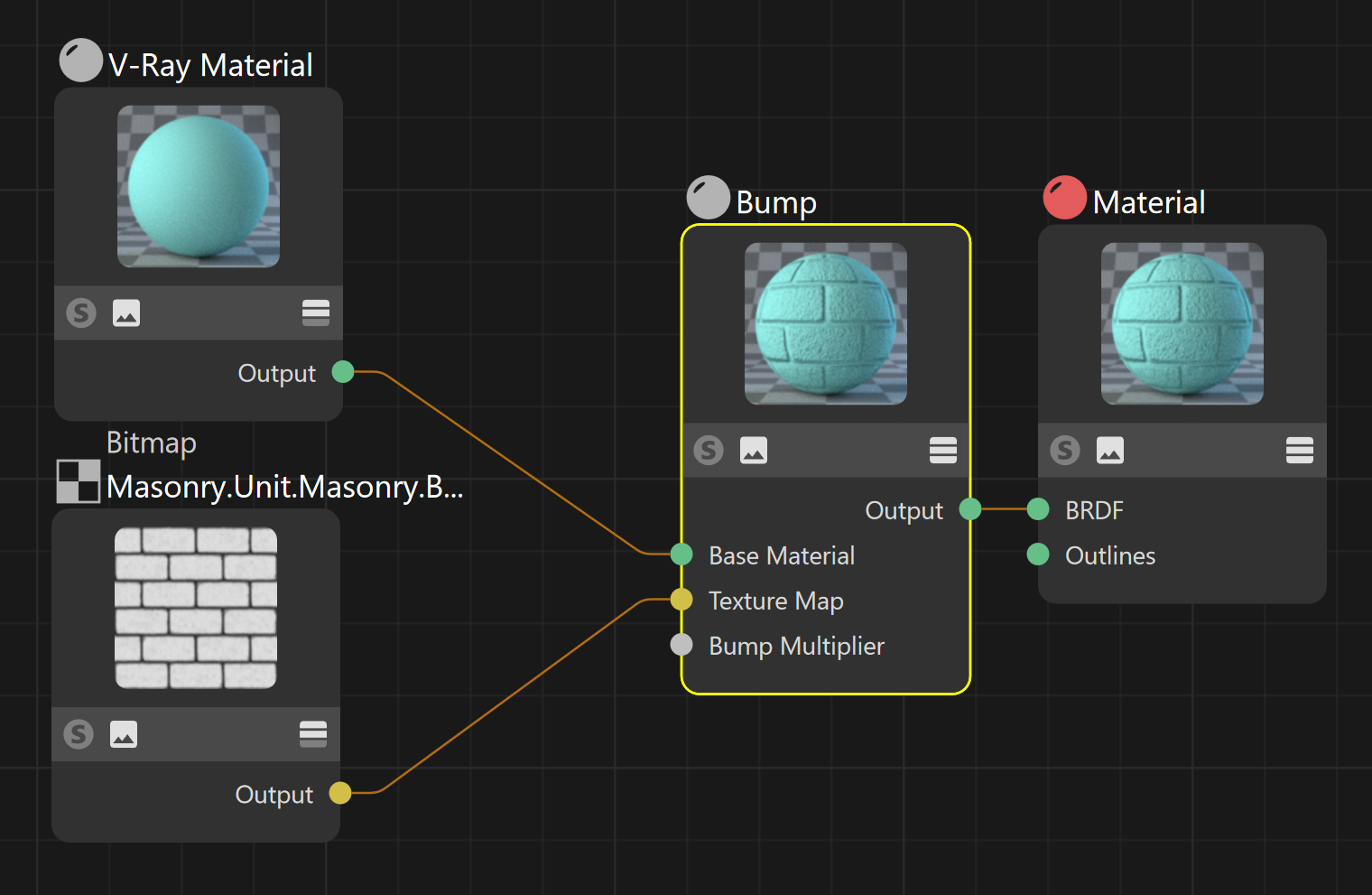Collapse V-Ray Material node using hamburger icon
Screen dimensions: 1372x895
(316, 313)
